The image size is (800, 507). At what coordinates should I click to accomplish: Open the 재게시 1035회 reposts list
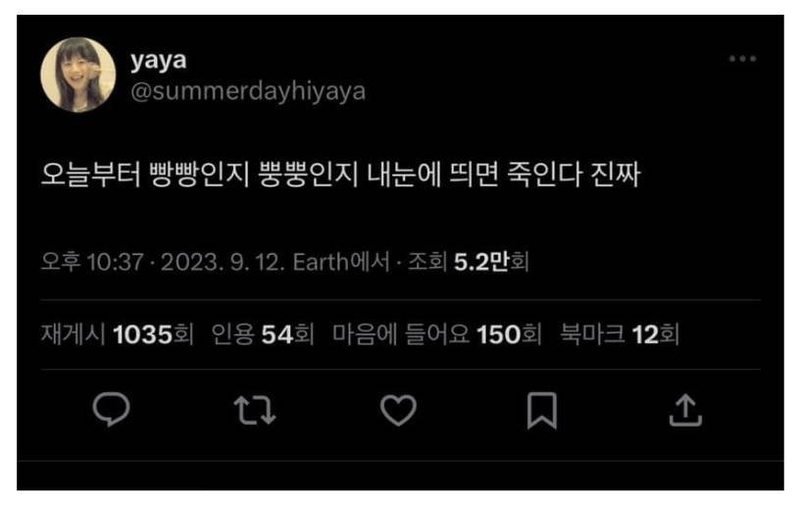pyautogui.click(x=117, y=334)
